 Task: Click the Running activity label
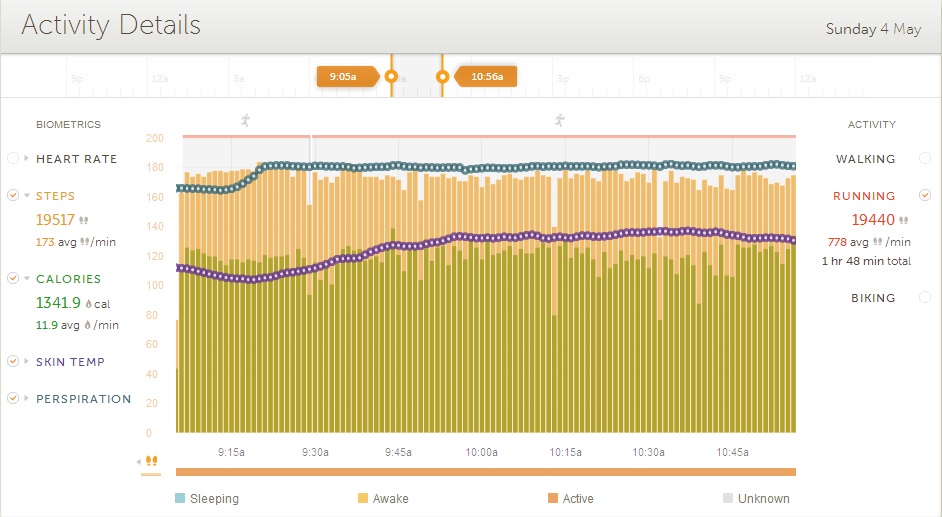(864, 196)
